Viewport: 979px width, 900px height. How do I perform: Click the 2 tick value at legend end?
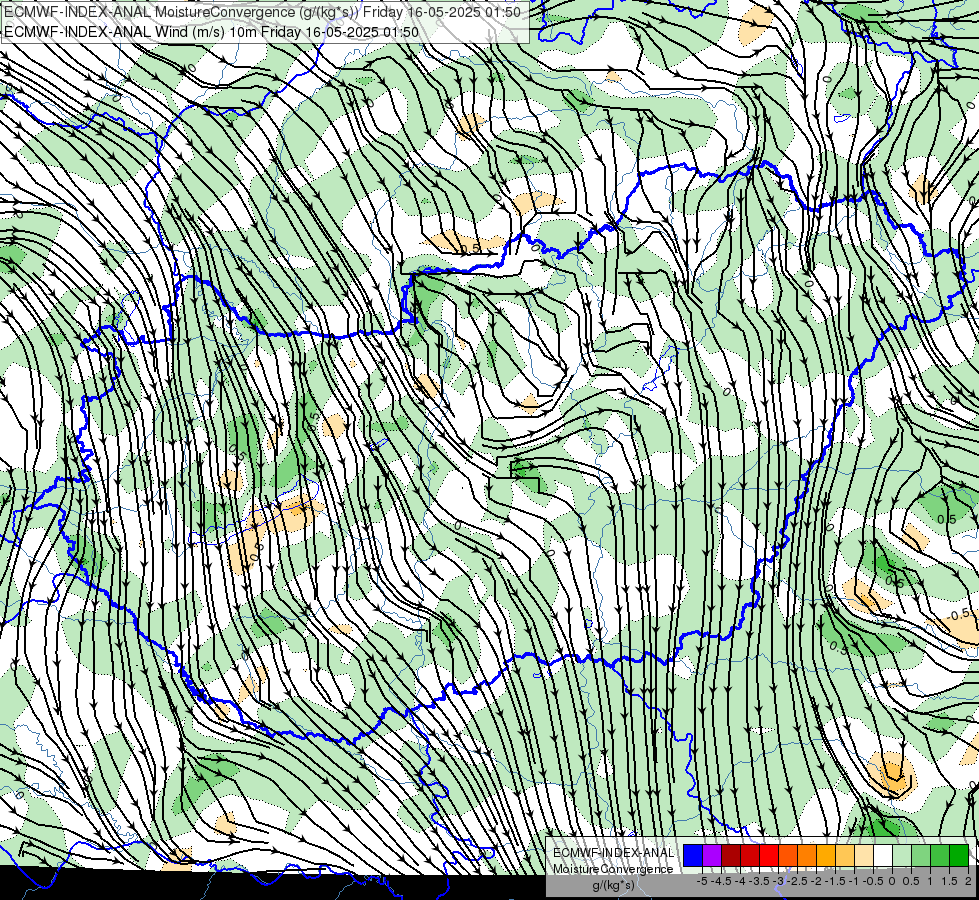(968, 881)
